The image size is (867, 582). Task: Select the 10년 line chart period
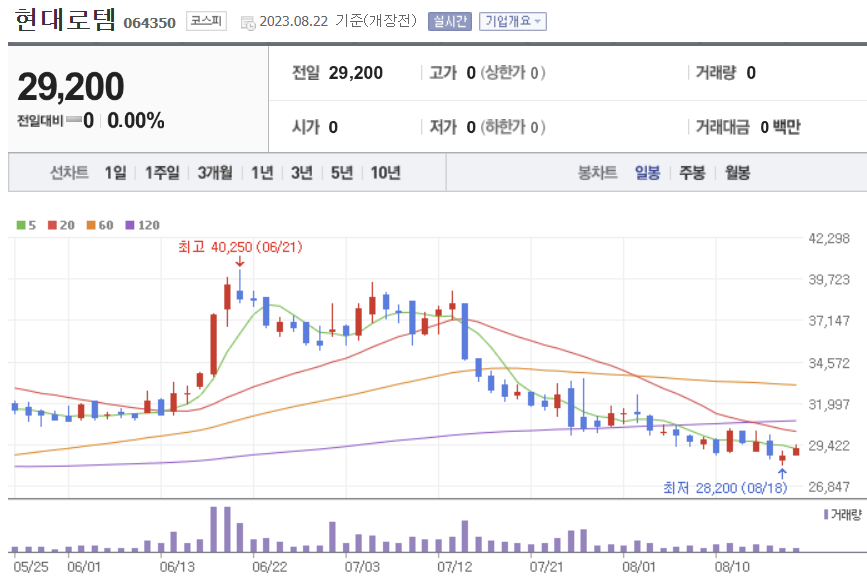(x=385, y=173)
